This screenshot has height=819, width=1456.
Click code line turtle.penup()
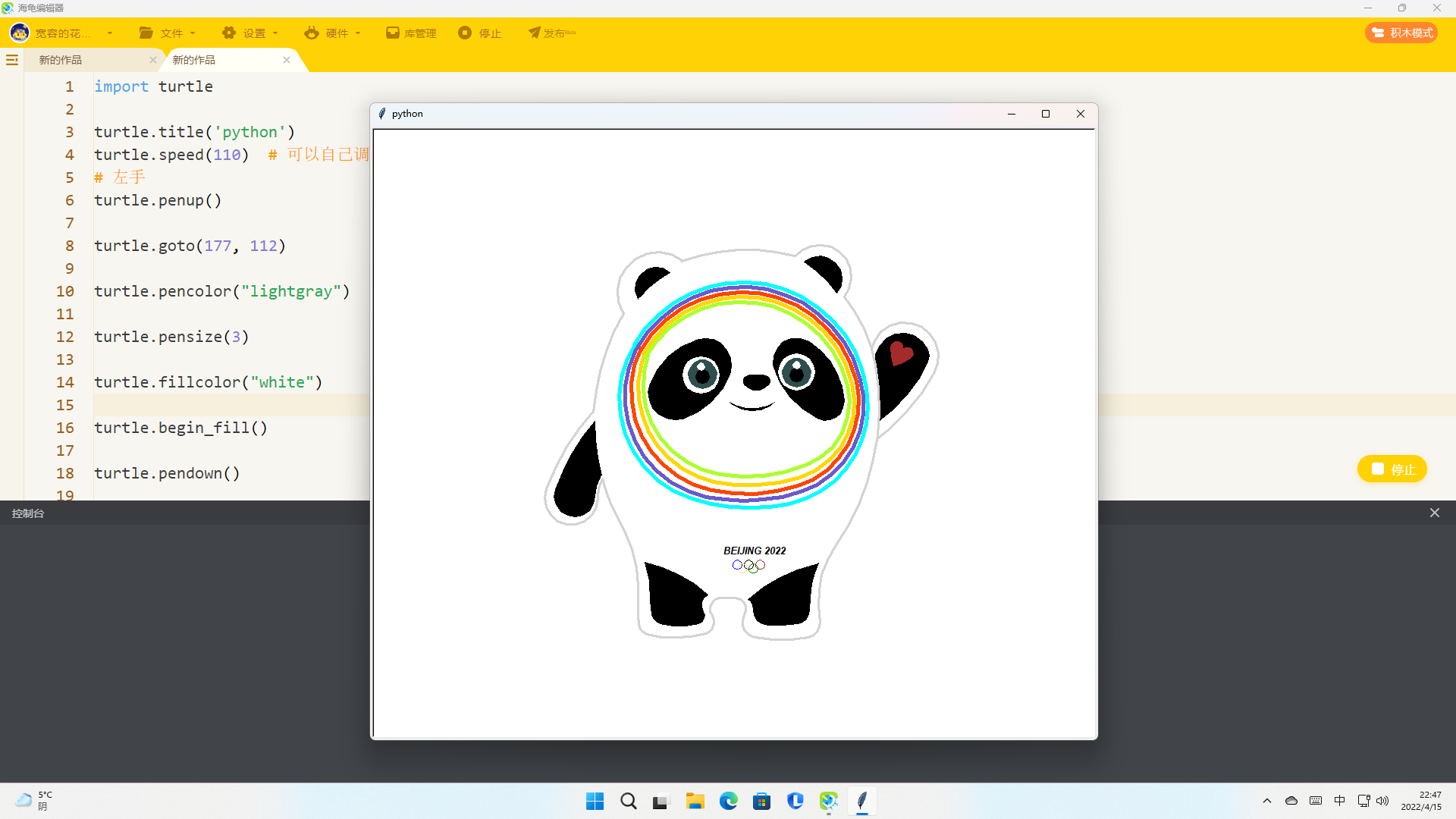158,200
